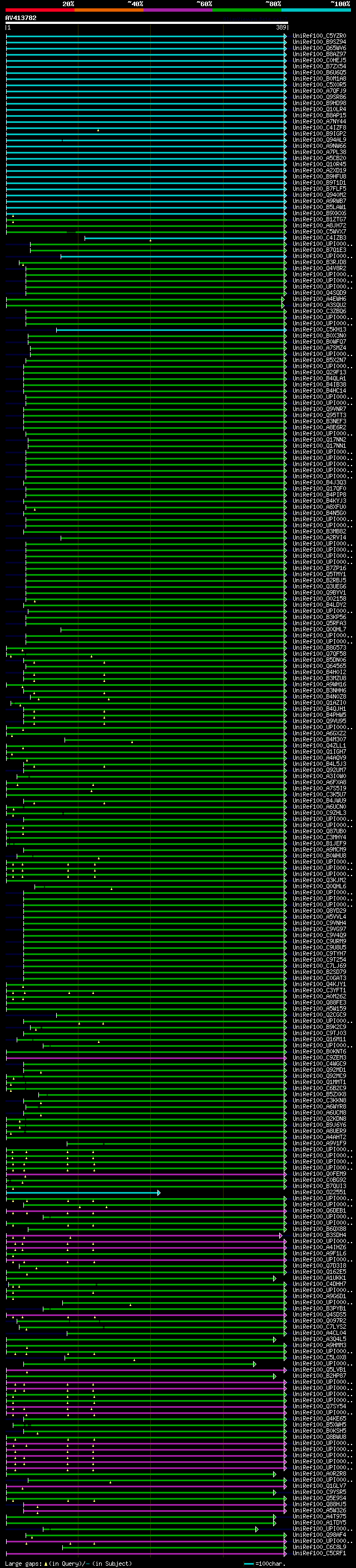
Task: Select hit label UniRef100_Q94AL9
Action: click(319, 140)
